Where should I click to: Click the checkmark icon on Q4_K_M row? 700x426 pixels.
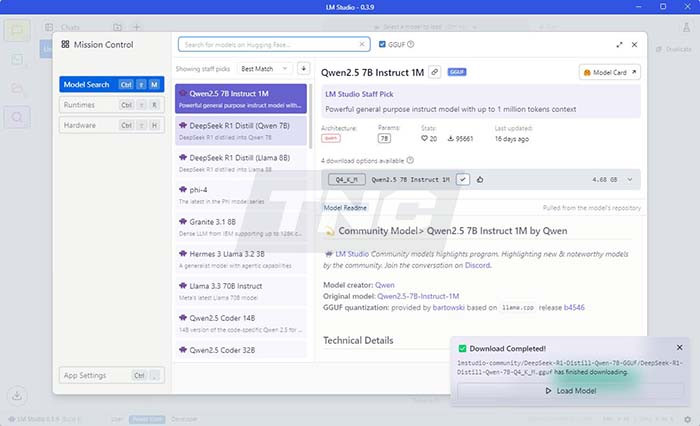463,180
